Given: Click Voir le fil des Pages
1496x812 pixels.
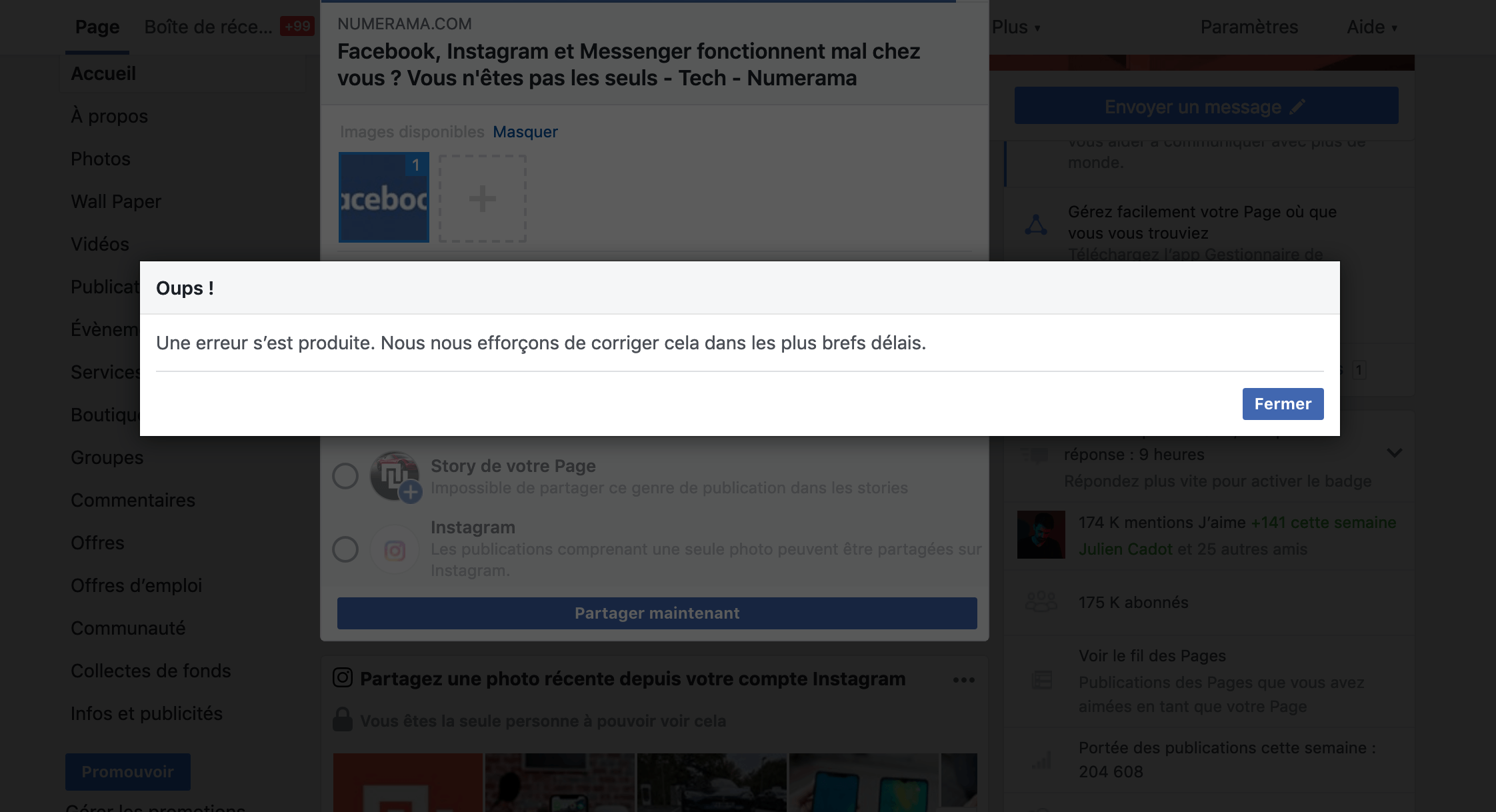Looking at the screenshot, I should point(1153,656).
